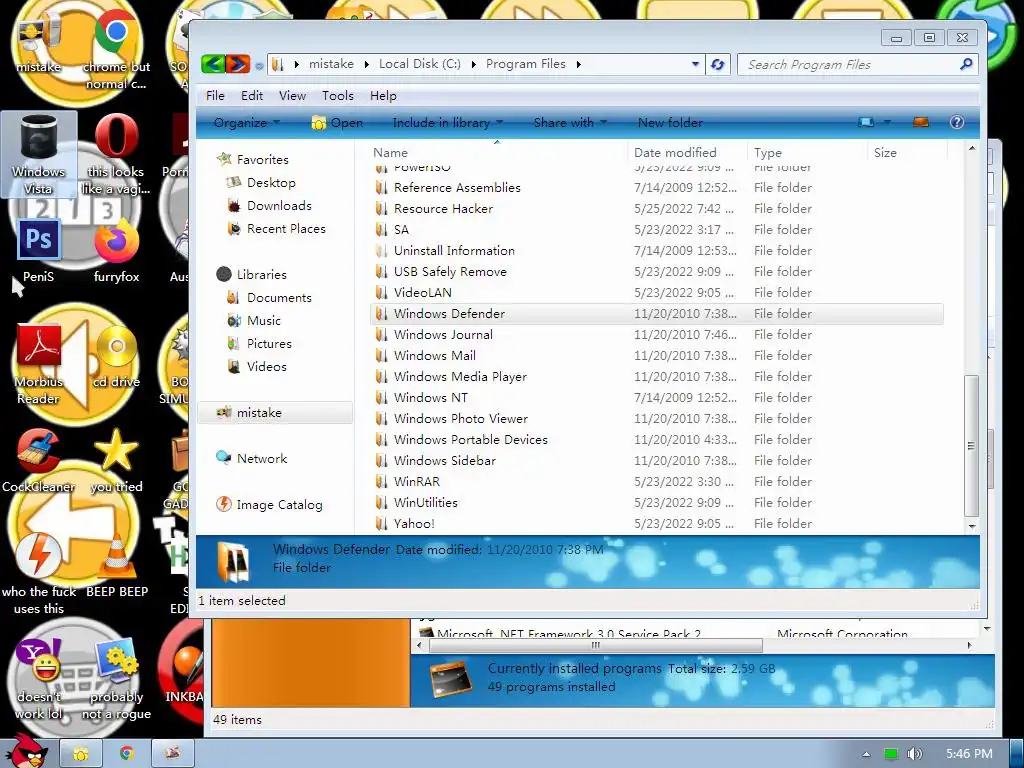Select the VideoLAN folder row
This screenshot has width=1024, height=768.
[656, 293]
